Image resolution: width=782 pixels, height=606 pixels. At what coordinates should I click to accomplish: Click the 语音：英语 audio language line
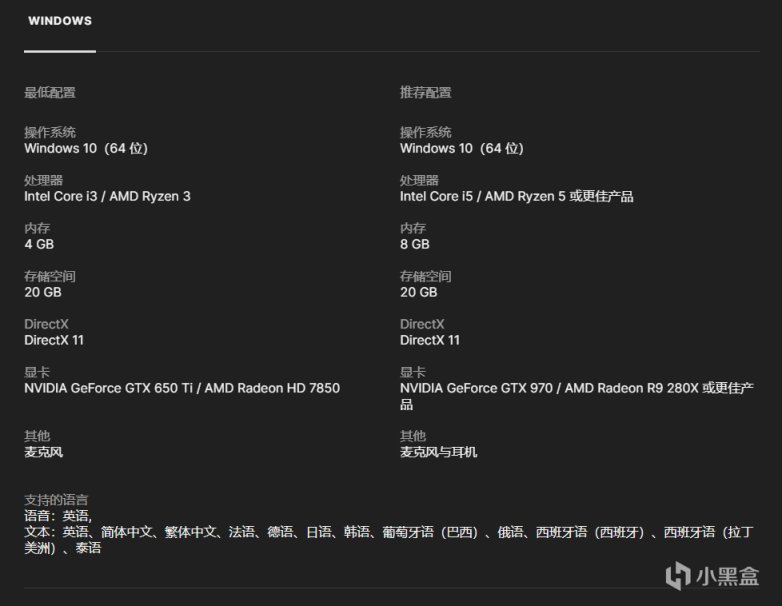(x=58, y=516)
